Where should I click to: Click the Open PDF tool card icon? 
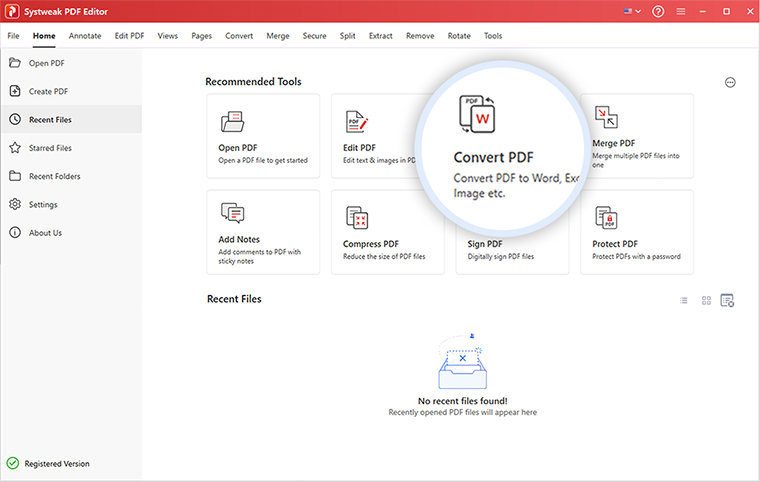click(x=233, y=122)
